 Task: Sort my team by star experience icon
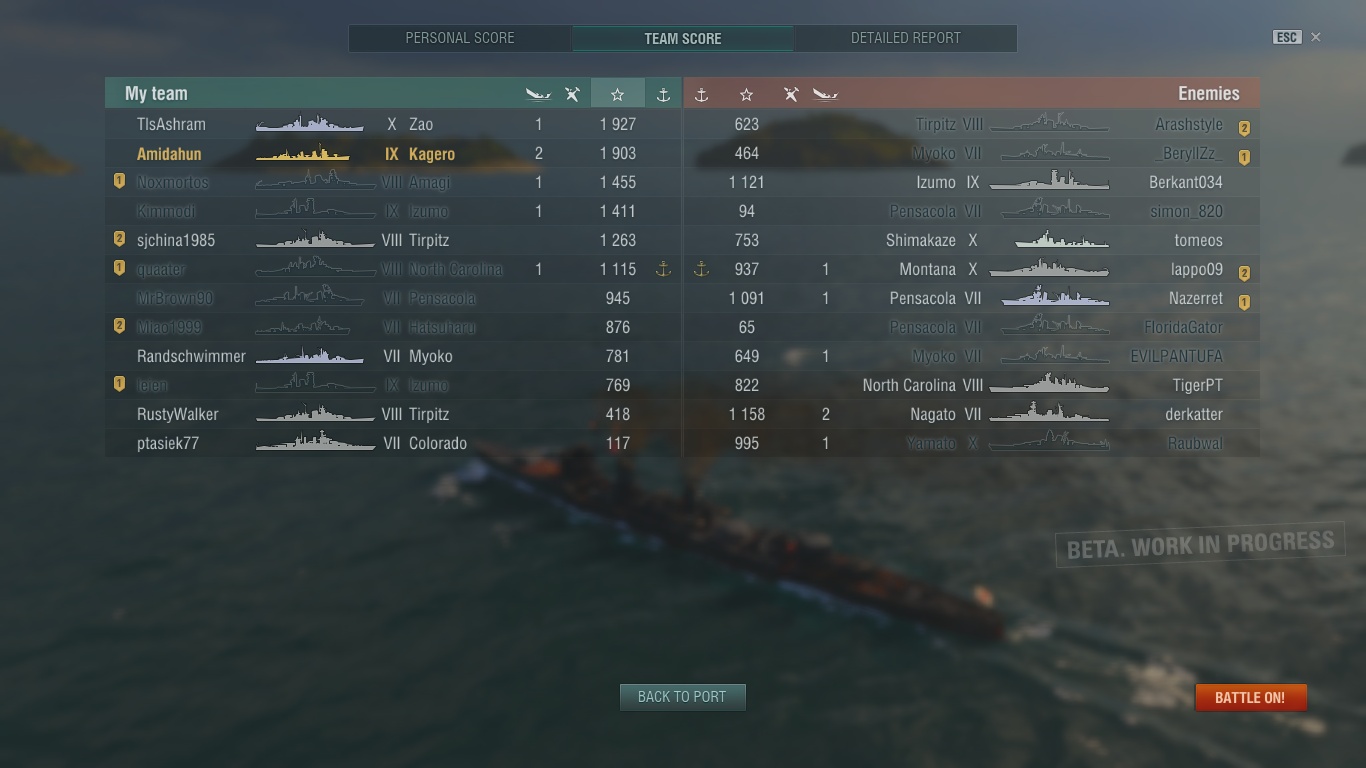click(x=617, y=94)
